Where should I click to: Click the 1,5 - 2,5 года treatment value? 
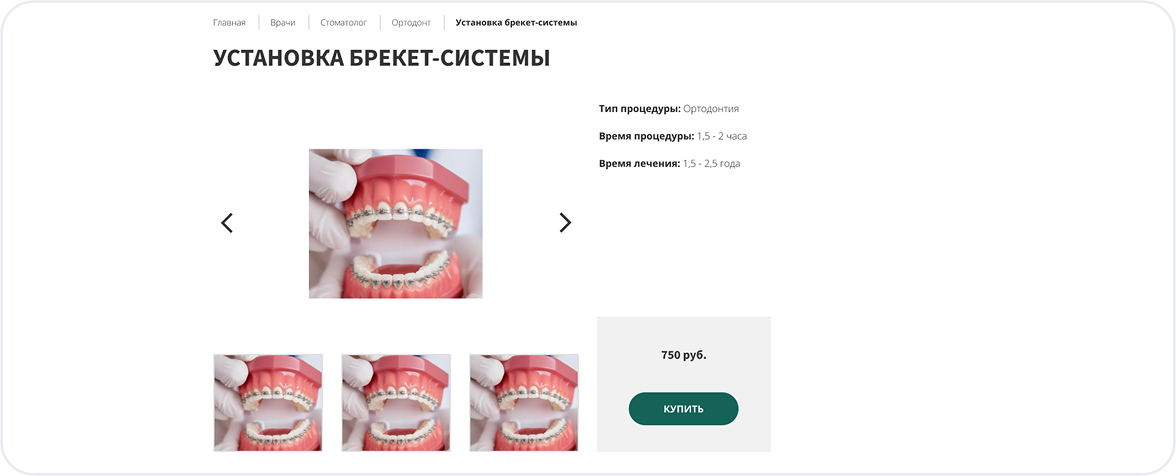pos(712,163)
